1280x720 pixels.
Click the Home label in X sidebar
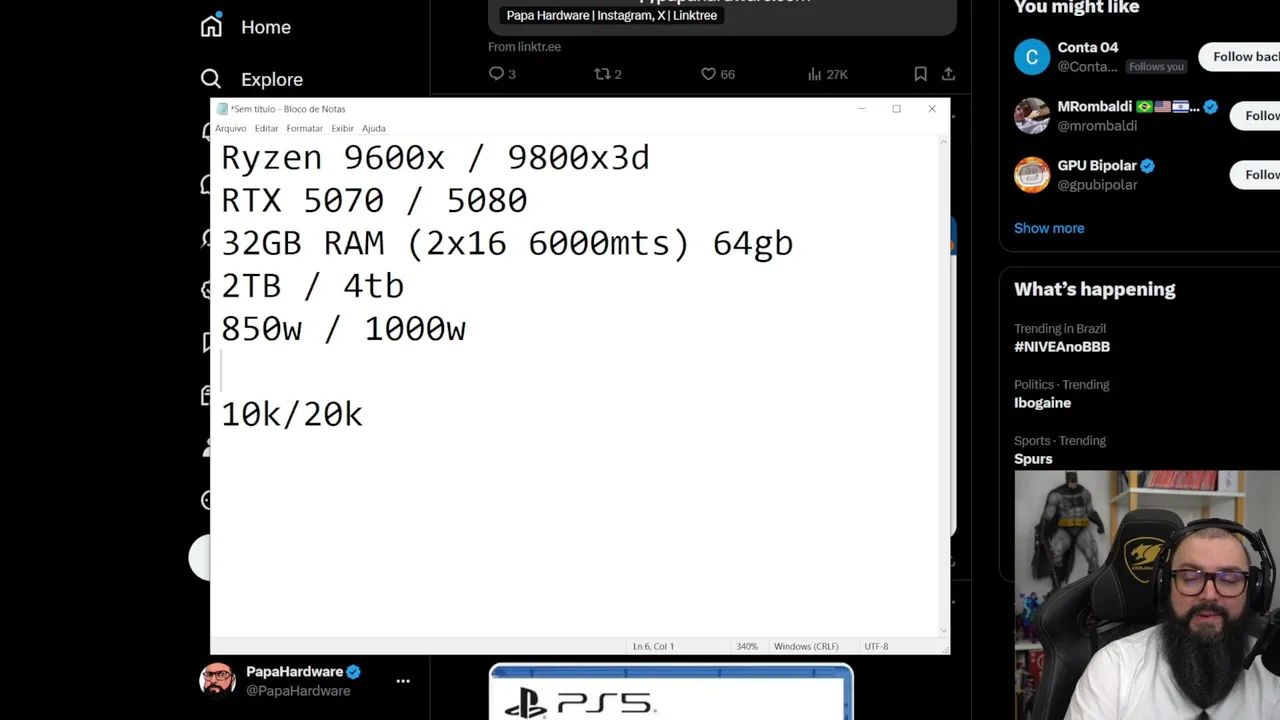pyautogui.click(x=266, y=27)
